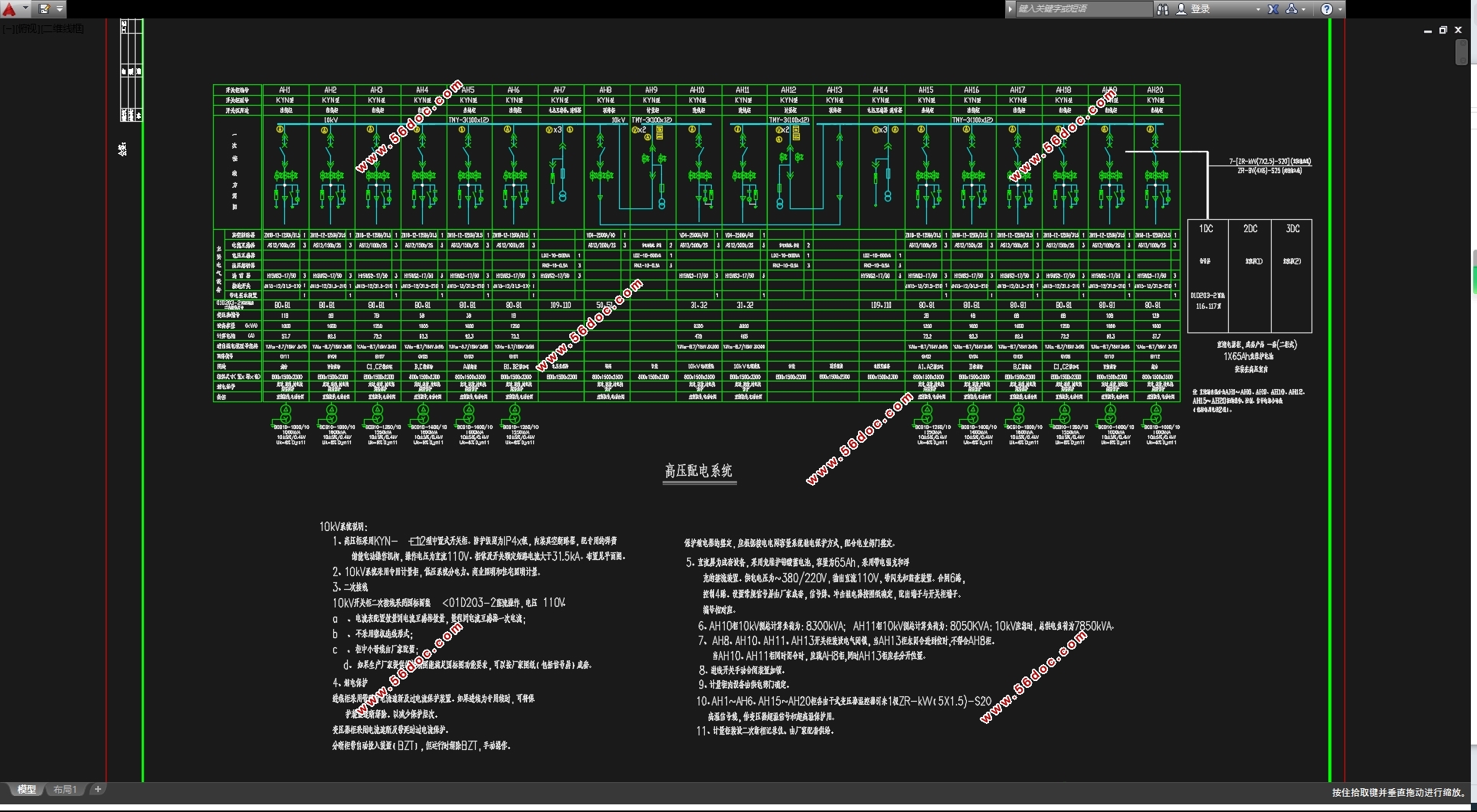
Task: Select the 高压配电系统 drawing title
Action: pos(699,470)
